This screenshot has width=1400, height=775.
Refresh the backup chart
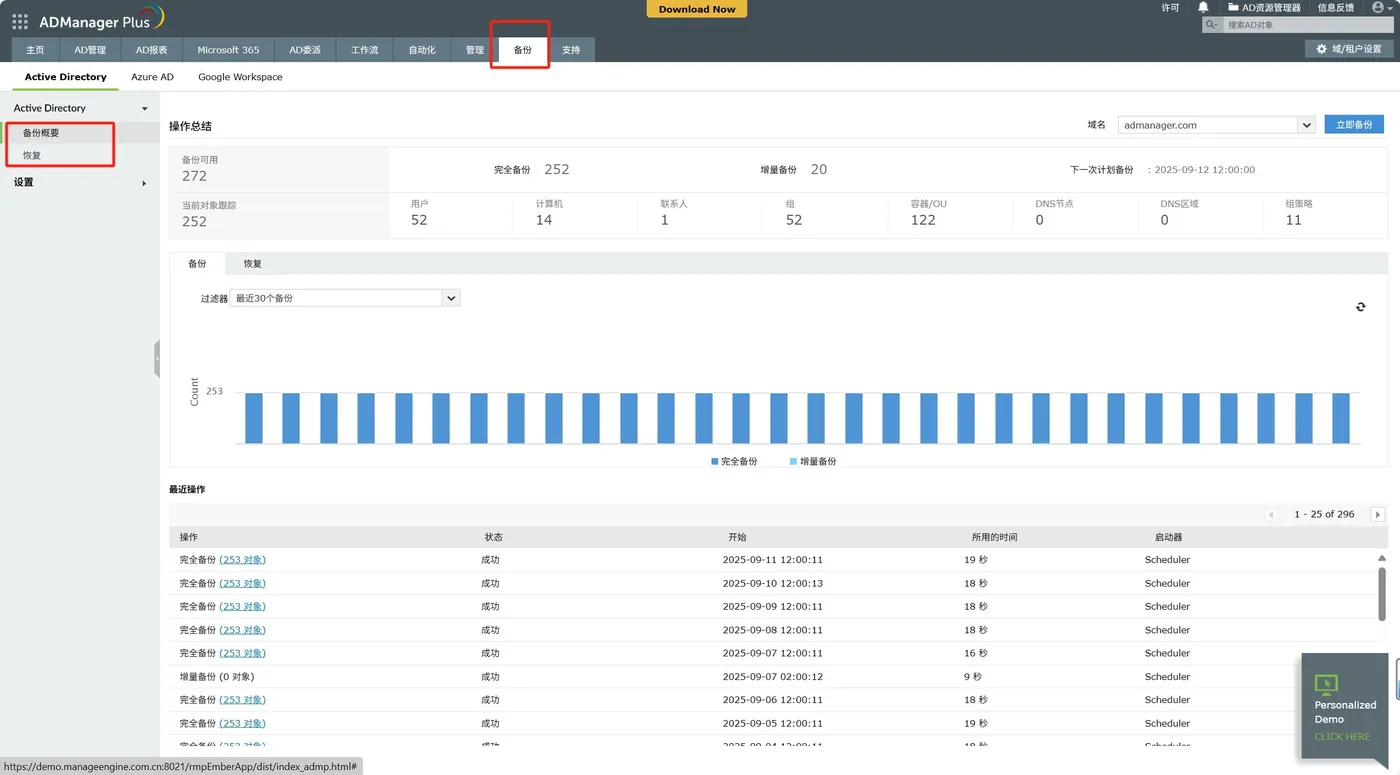pyautogui.click(x=1360, y=307)
